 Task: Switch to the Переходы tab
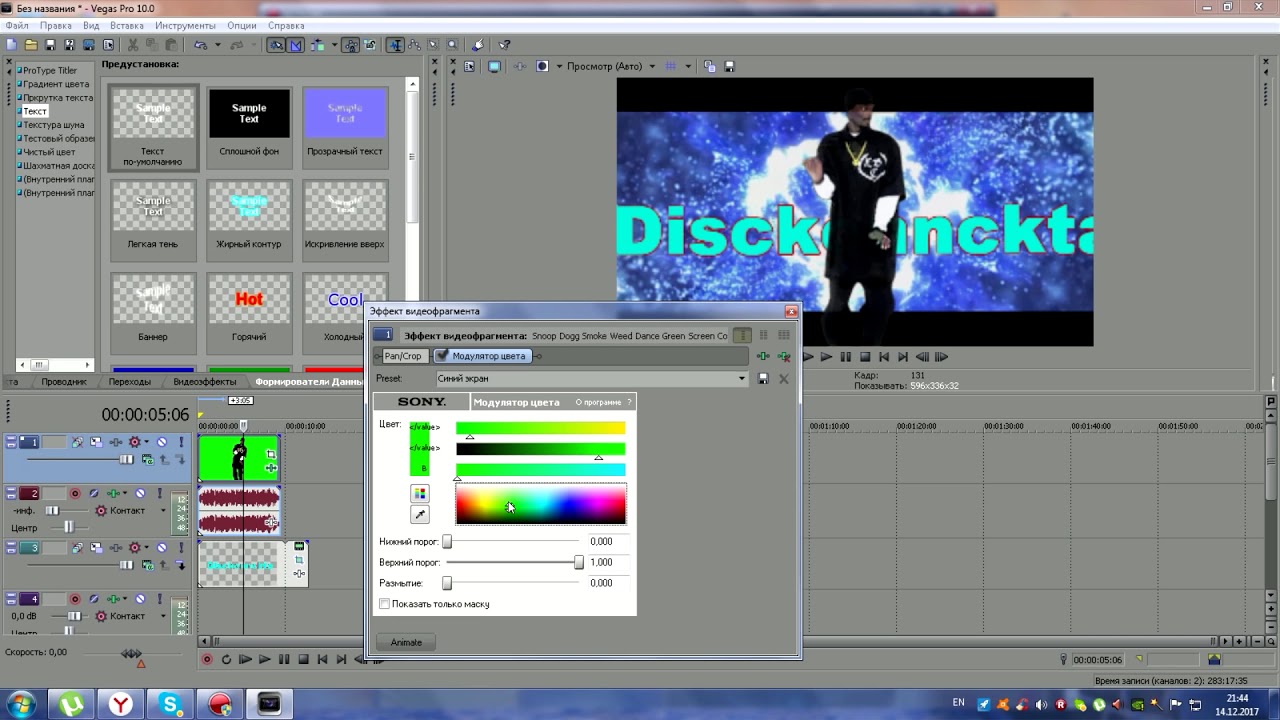click(x=130, y=382)
